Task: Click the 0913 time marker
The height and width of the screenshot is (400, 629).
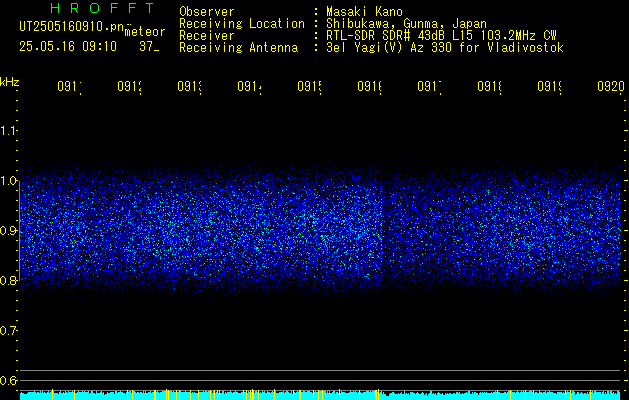Action: pos(190,86)
